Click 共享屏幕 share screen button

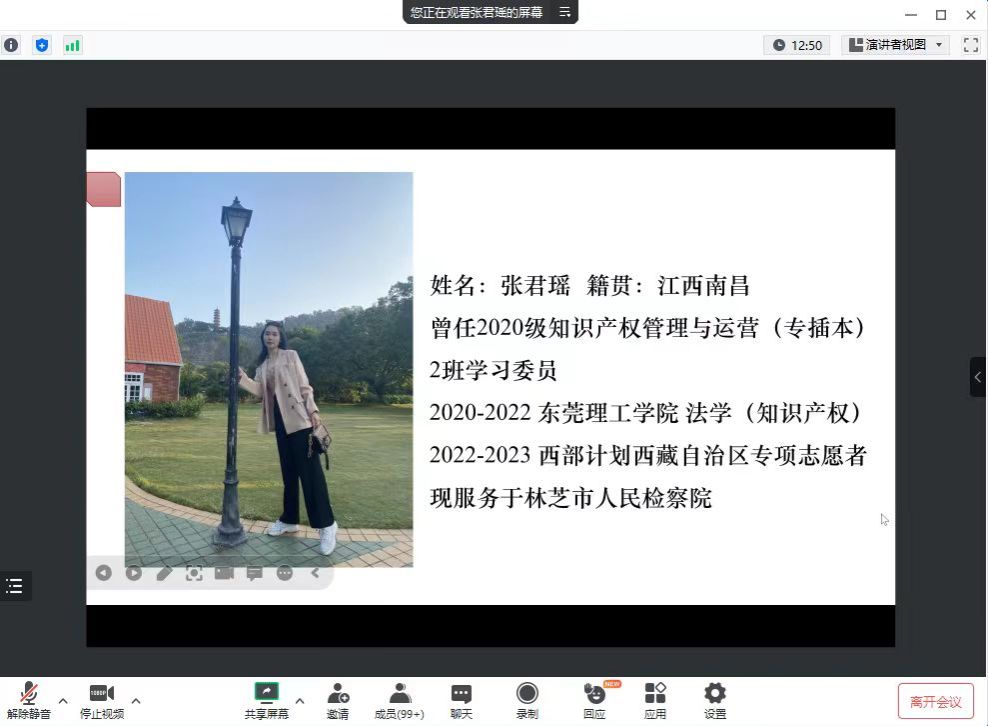266,700
